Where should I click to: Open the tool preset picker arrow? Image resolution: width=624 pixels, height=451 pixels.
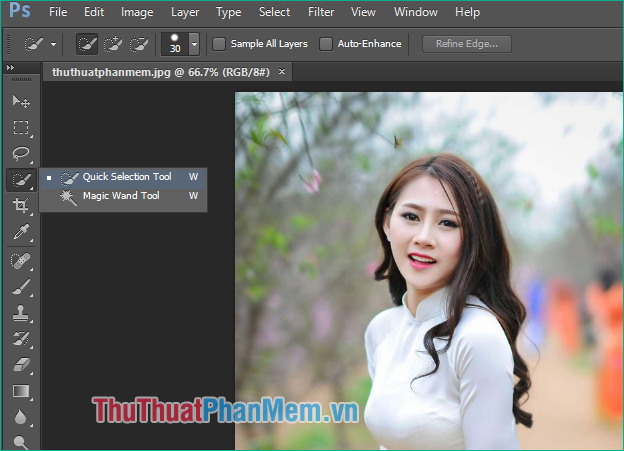click(x=53, y=44)
